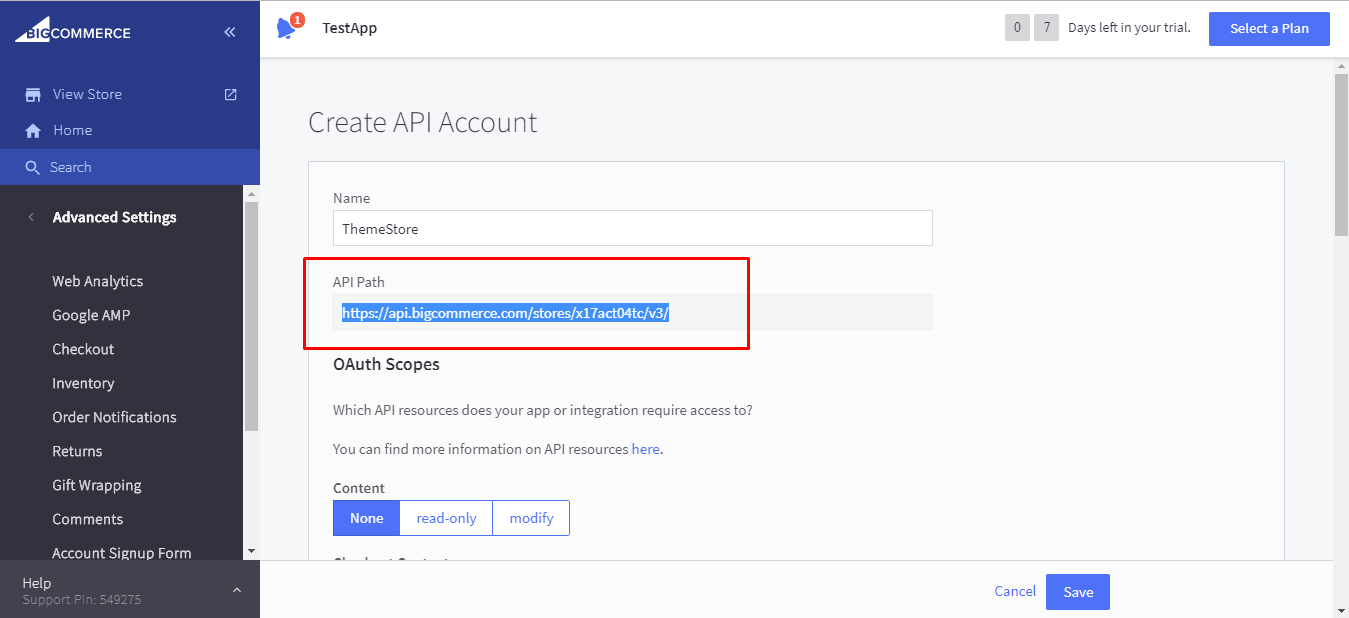Set Content scope to modify

(x=531, y=518)
